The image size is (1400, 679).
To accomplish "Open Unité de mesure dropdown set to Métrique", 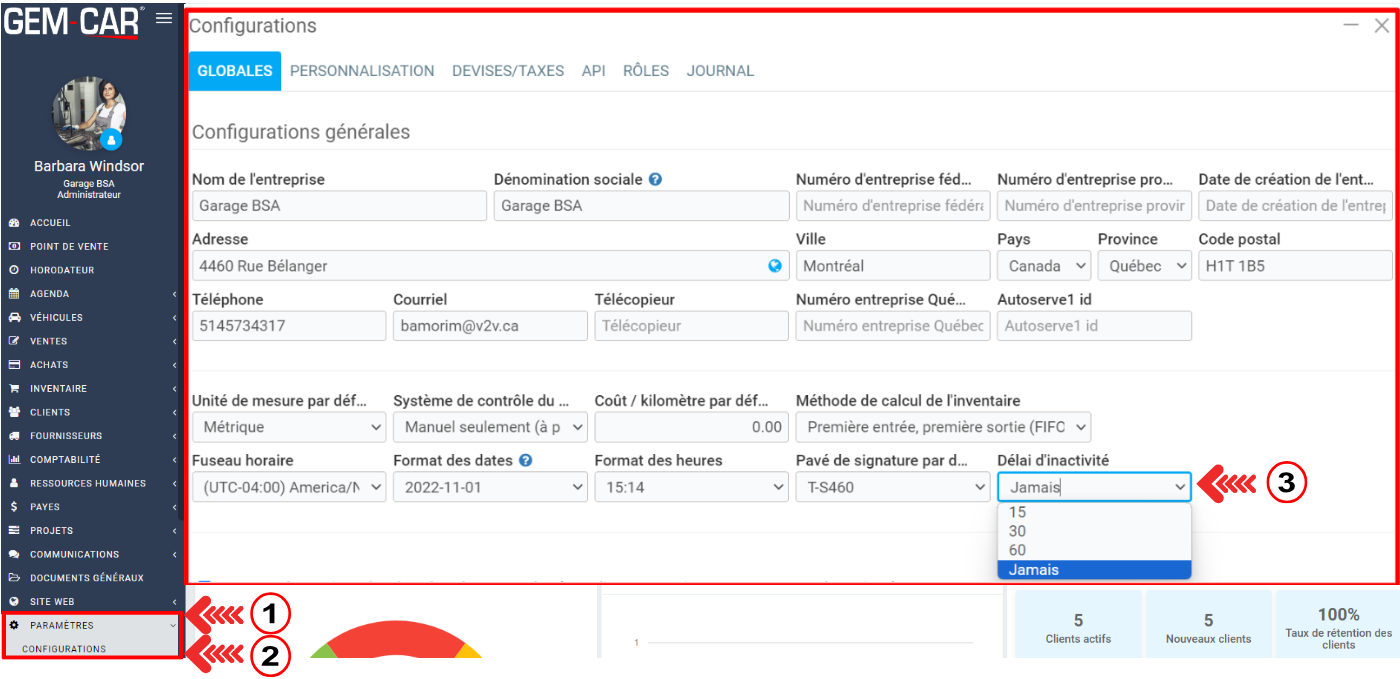I will click(288, 427).
